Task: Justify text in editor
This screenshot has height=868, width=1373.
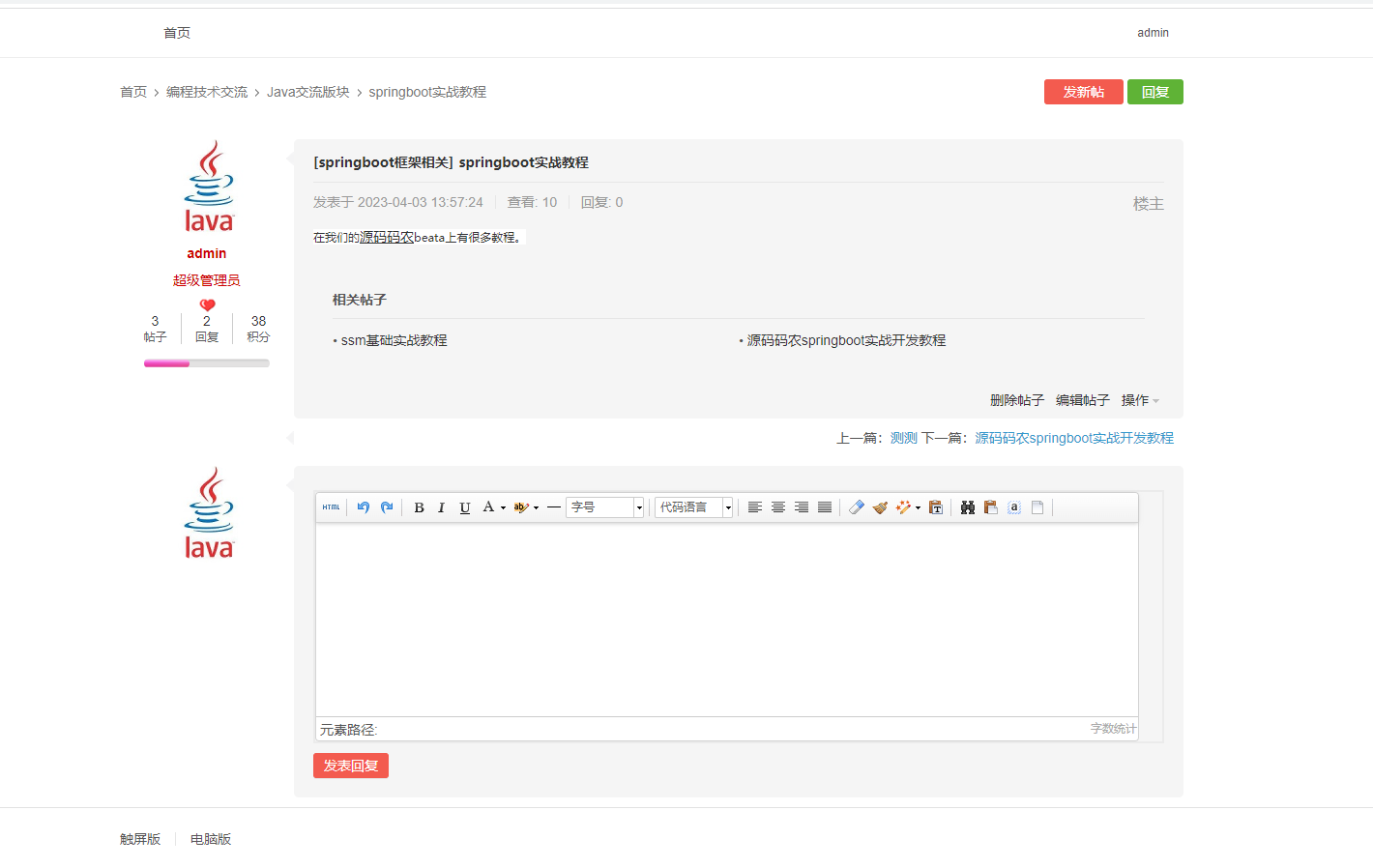Action: point(825,507)
